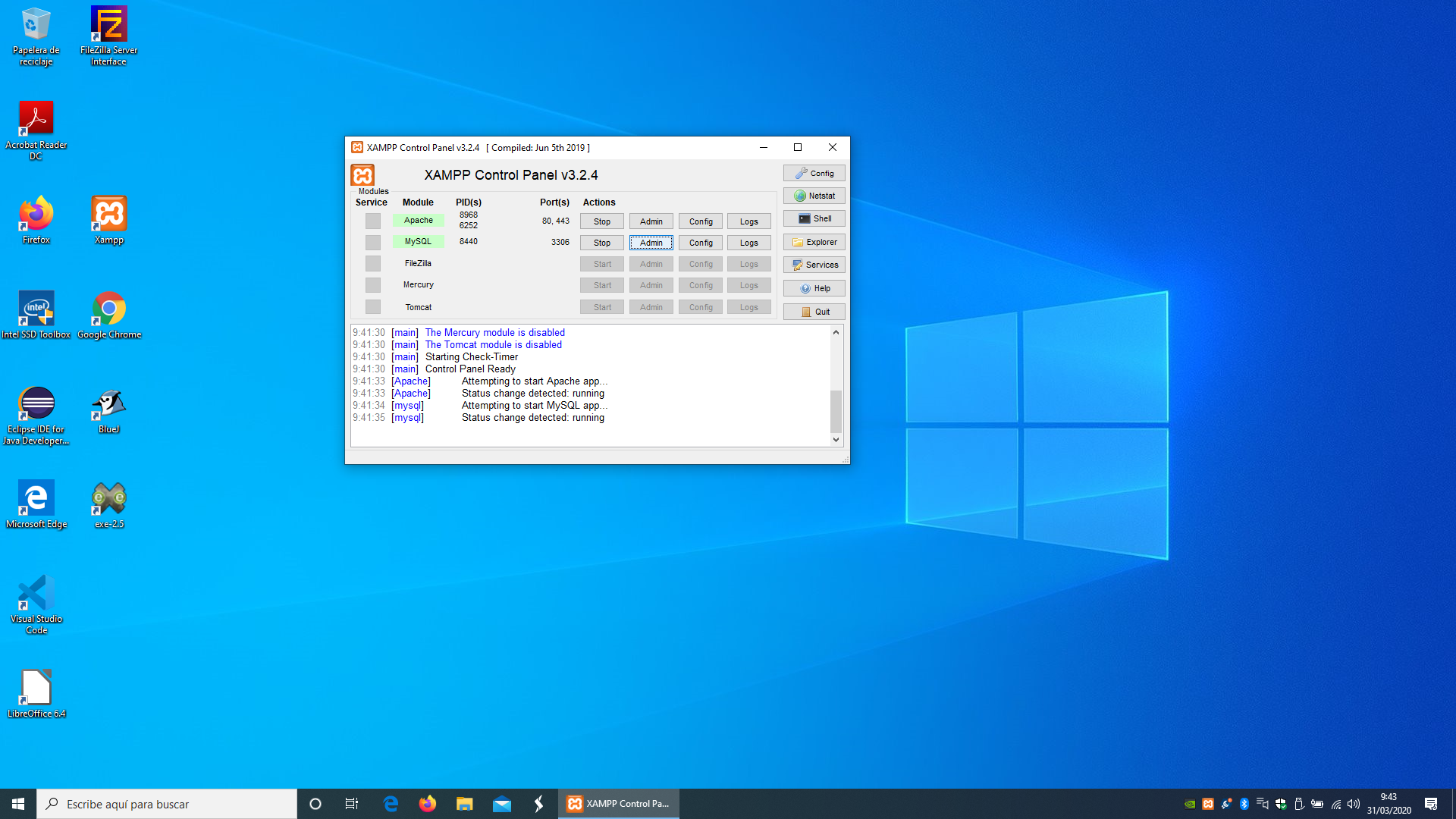Open XAMPP Config with wrench icon
The height and width of the screenshot is (819, 1456).
[814, 173]
